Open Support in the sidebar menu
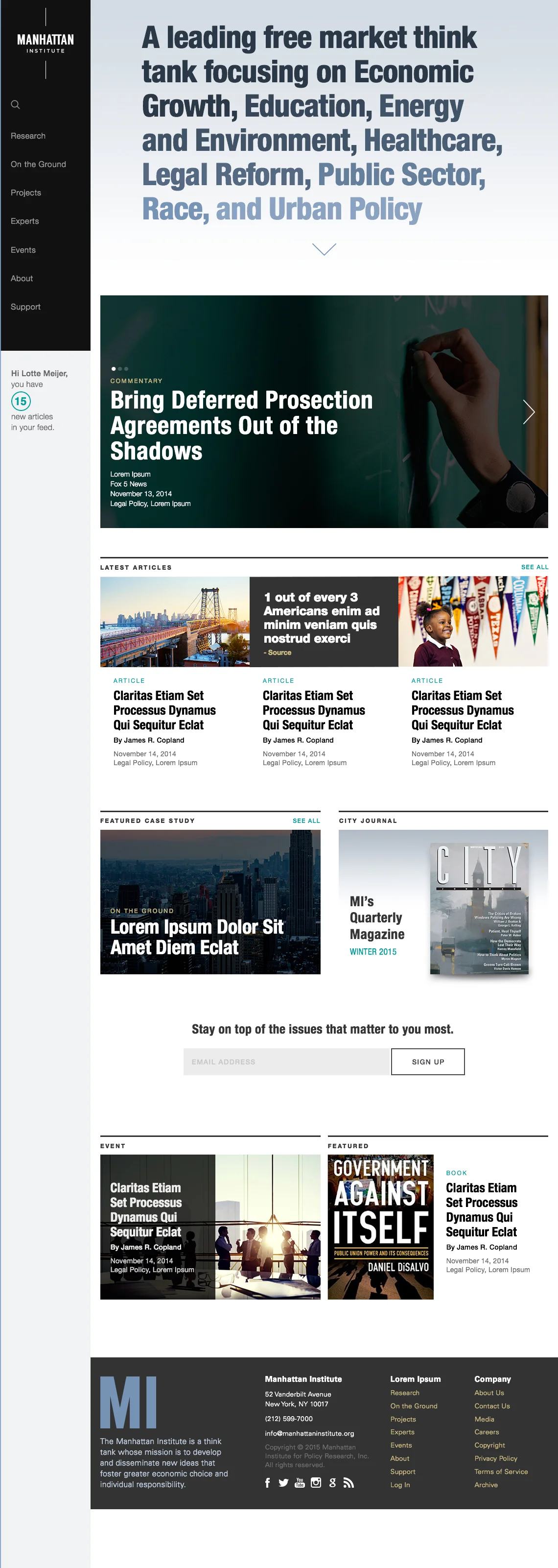 click(x=25, y=307)
